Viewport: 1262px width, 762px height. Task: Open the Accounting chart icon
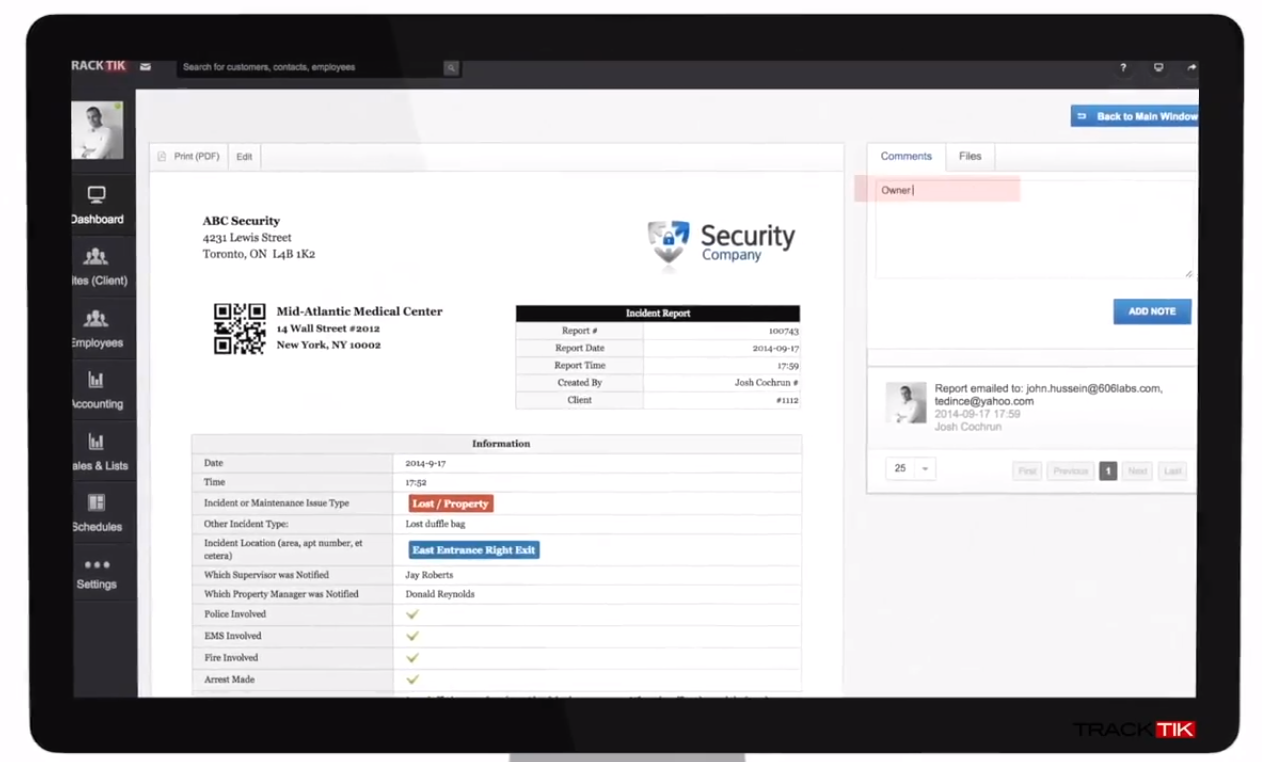point(96,380)
